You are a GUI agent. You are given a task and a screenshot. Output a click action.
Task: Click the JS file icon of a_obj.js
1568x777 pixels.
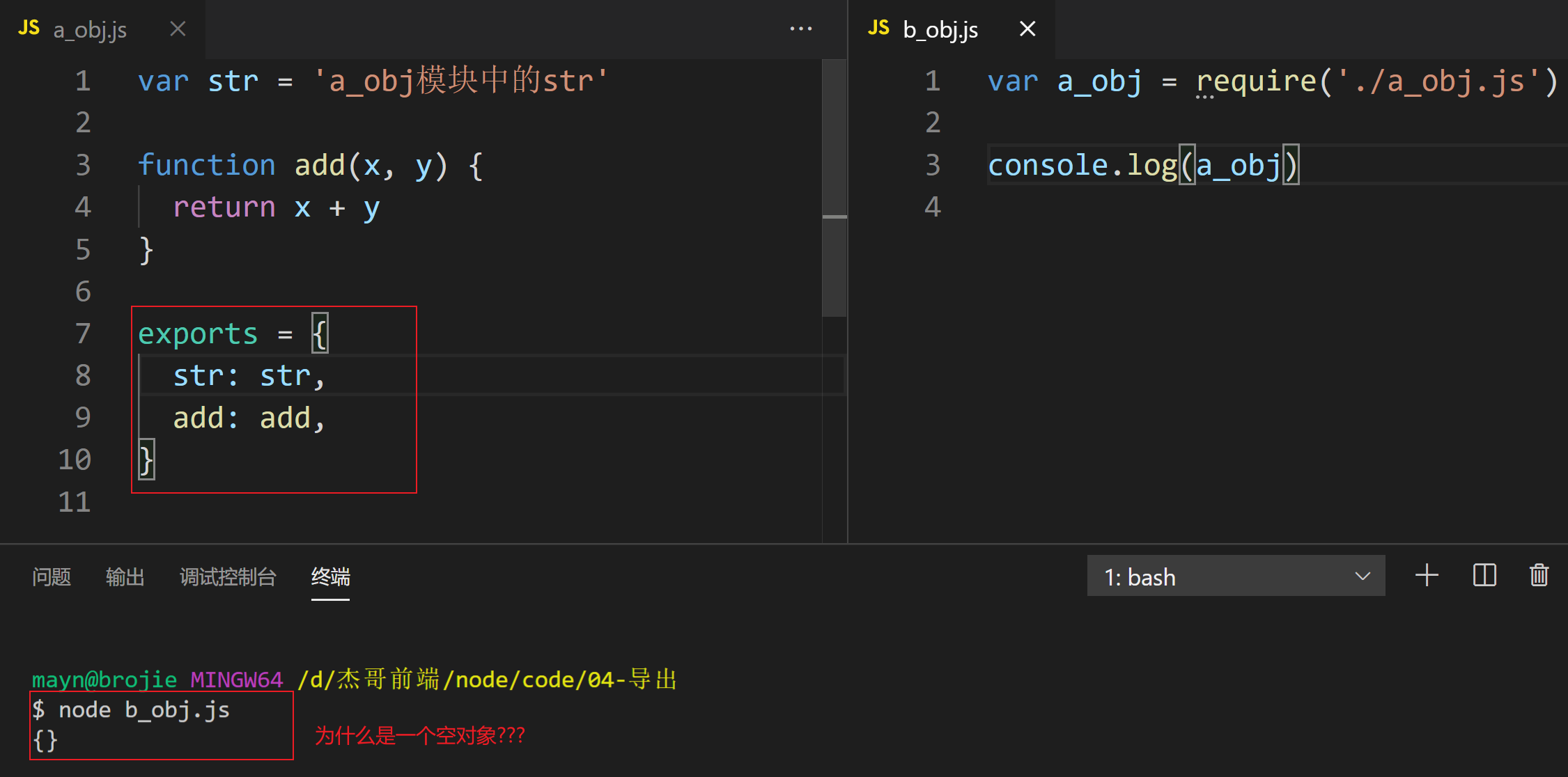(x=29, y=29)
